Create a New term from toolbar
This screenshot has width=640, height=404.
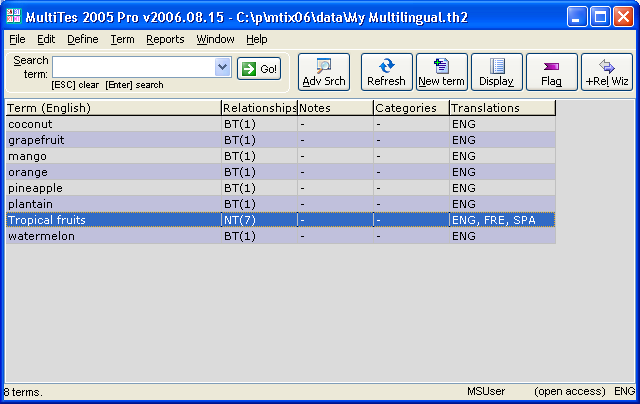coord(441,72)
